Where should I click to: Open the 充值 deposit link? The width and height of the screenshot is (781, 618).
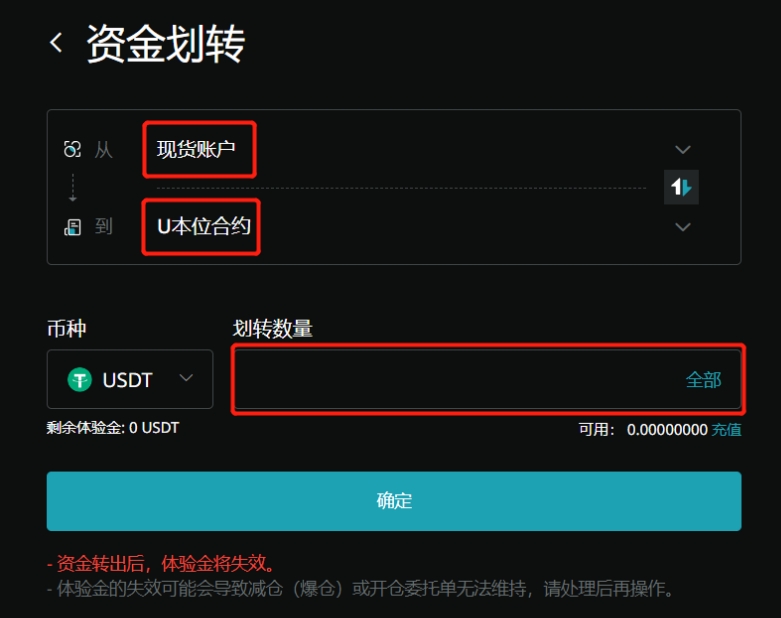726,429
